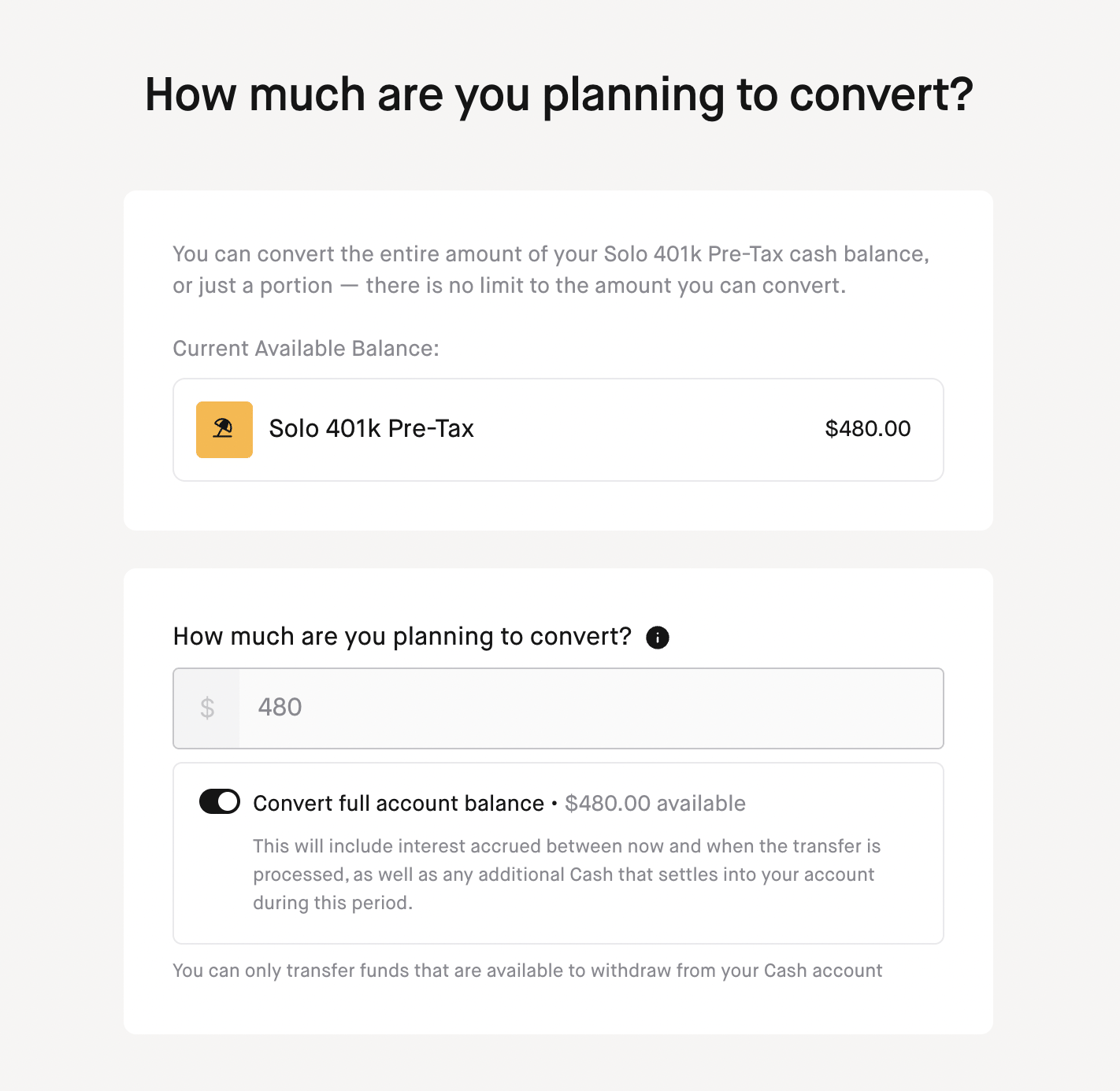Focus the conversion amount field showing 480
Image resolution: width=1120 pixels, height=1091 pixels.
click(558, 708)
